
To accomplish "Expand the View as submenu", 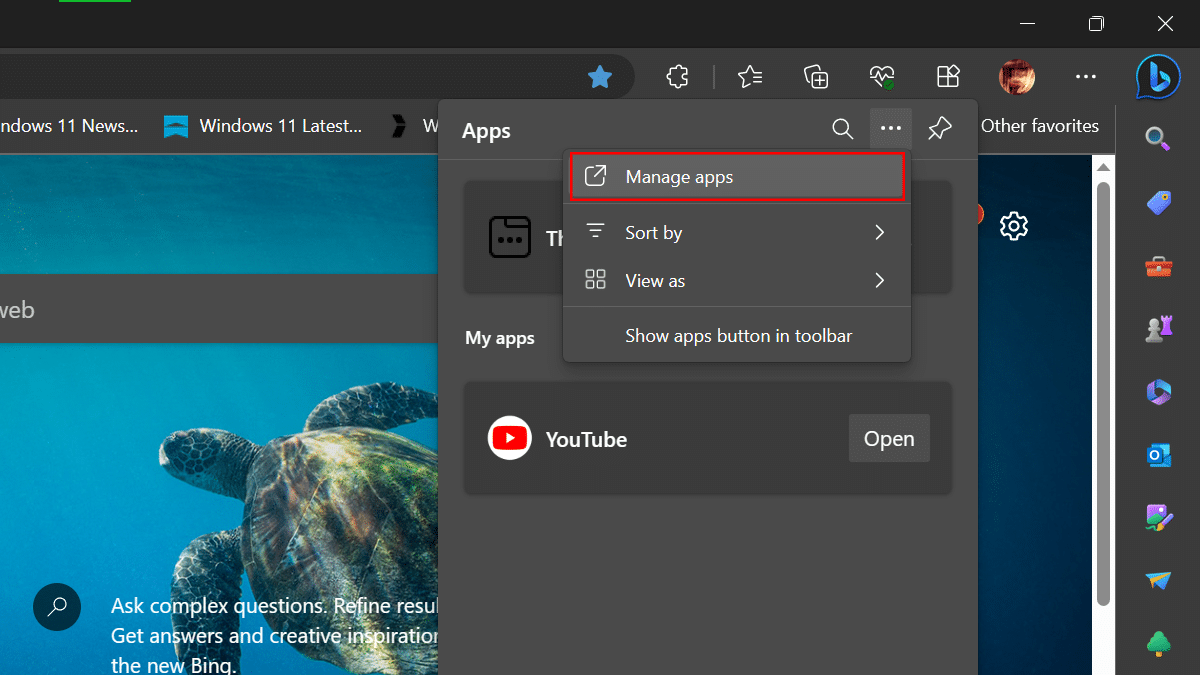I will (737, 281).
